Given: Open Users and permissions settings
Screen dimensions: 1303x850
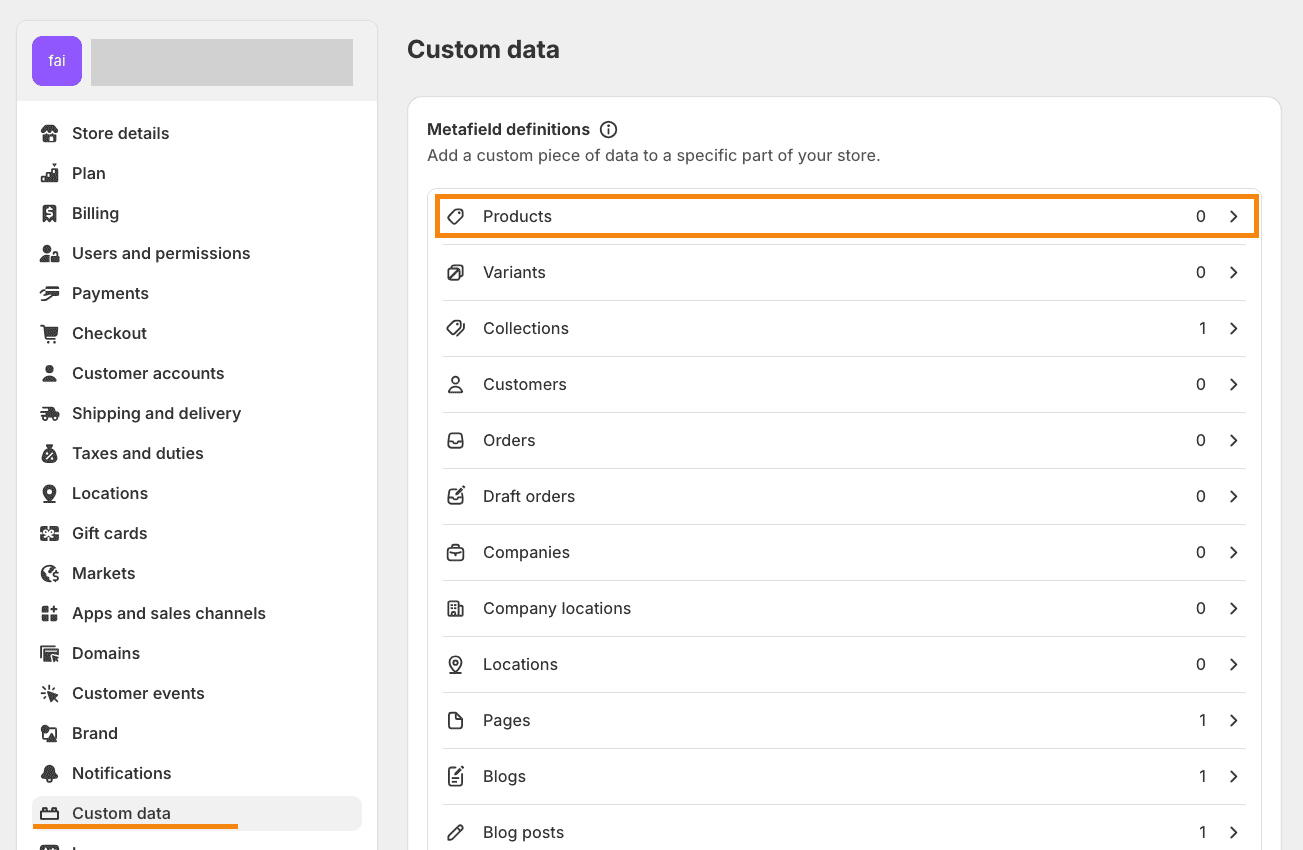Looking at the screenshot, I should (x=197, y=253).
